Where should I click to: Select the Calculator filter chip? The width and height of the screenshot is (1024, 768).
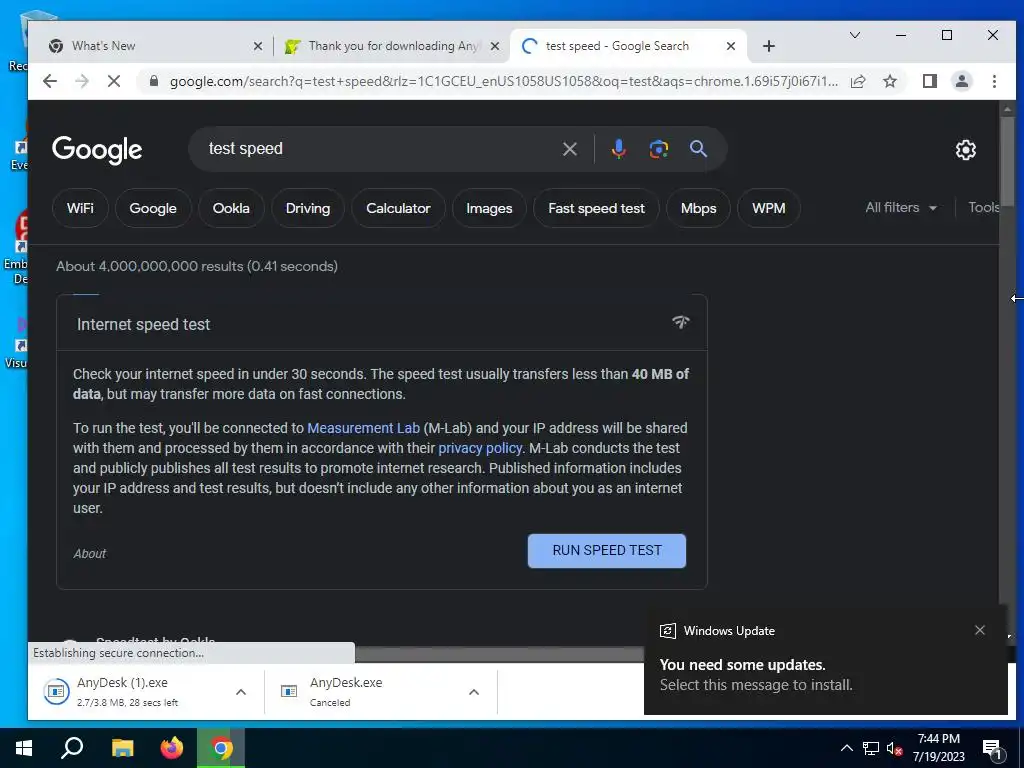coord(398,208)
